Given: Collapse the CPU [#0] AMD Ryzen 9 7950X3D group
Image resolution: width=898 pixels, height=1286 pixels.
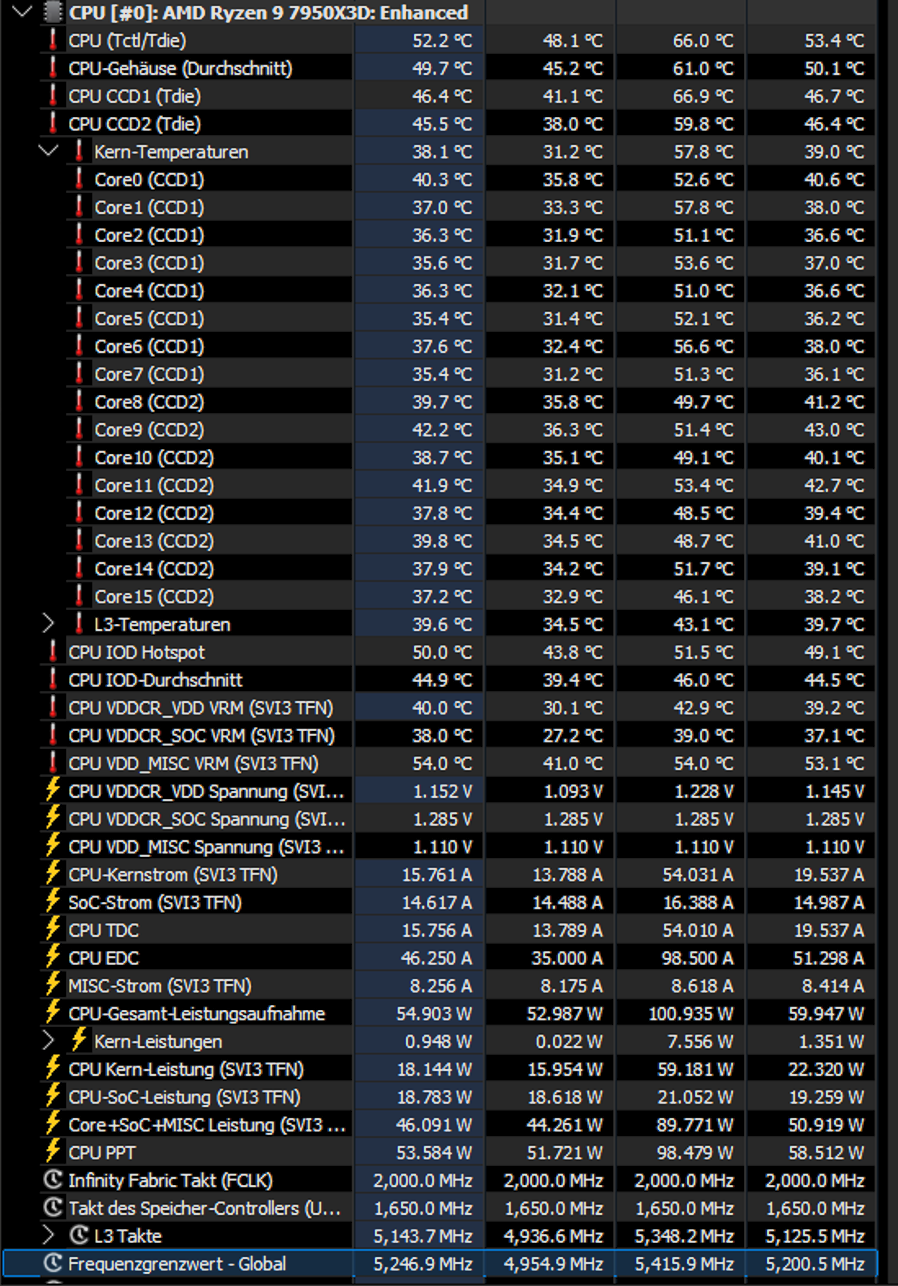Looking at the screenshot, I should [22, 13].
